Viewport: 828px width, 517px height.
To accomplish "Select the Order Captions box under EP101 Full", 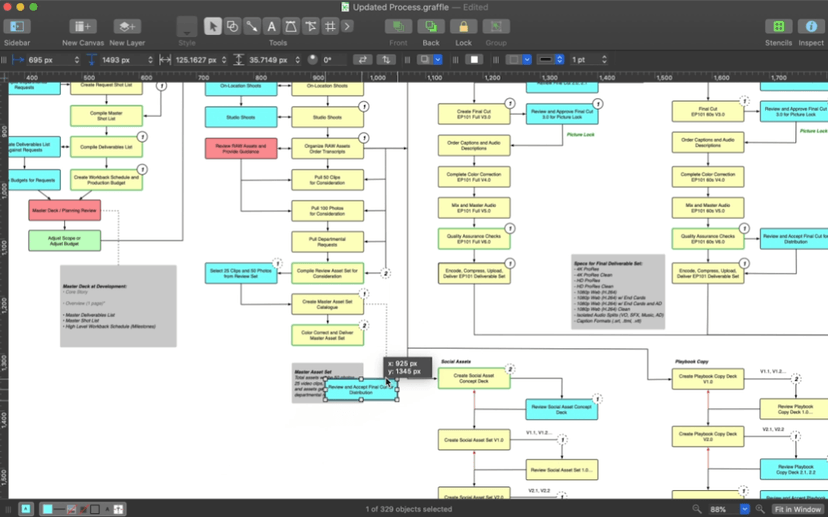I will (474, 145).
